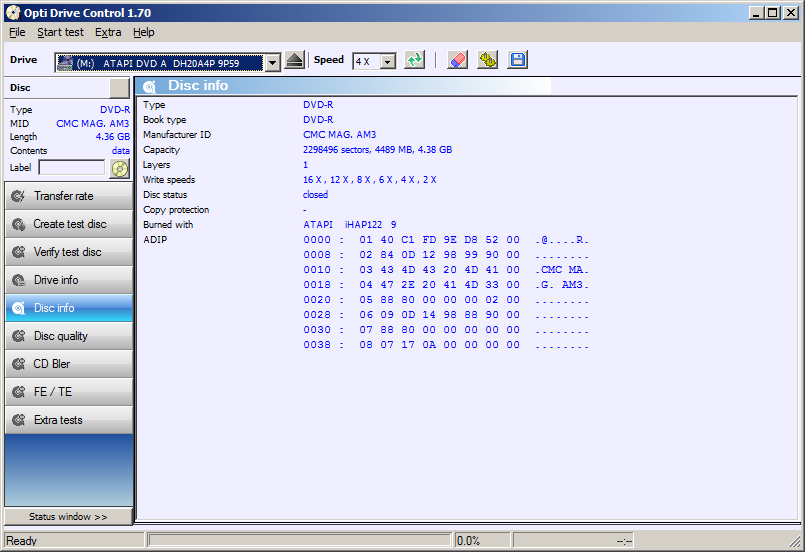
Task: Click the elapsed time status cell
Action: click(x=573, y=540)
